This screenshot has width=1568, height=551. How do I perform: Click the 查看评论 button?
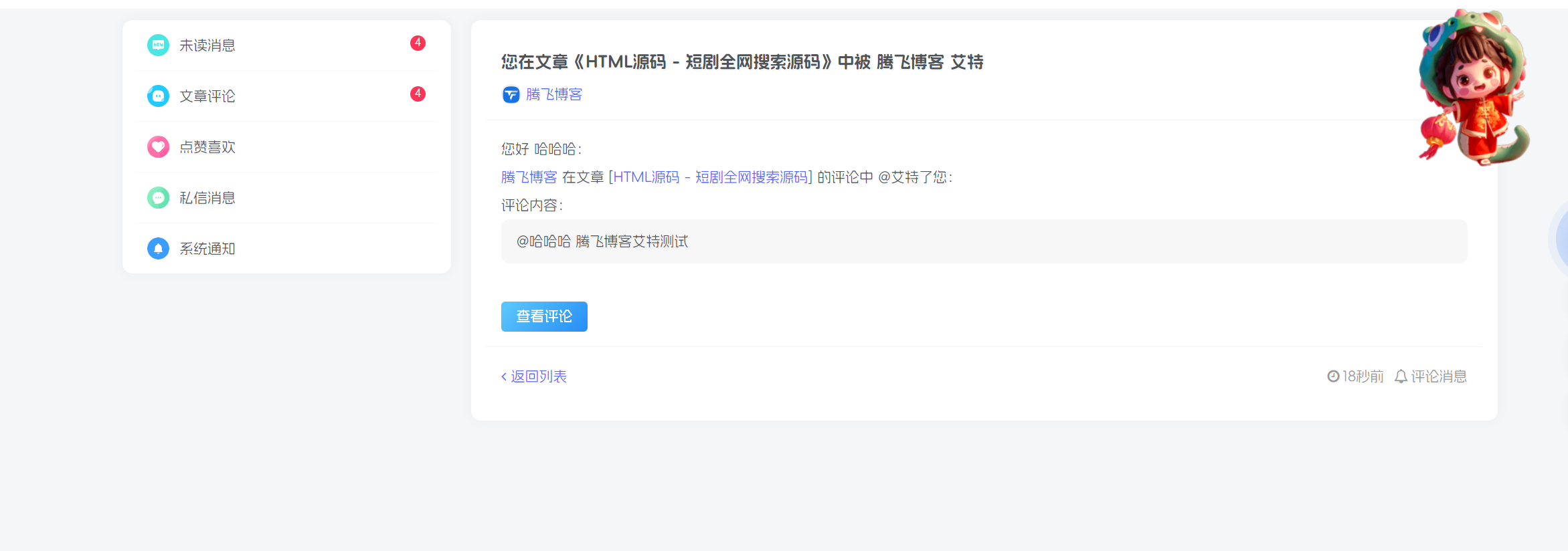tap(544, 316)
